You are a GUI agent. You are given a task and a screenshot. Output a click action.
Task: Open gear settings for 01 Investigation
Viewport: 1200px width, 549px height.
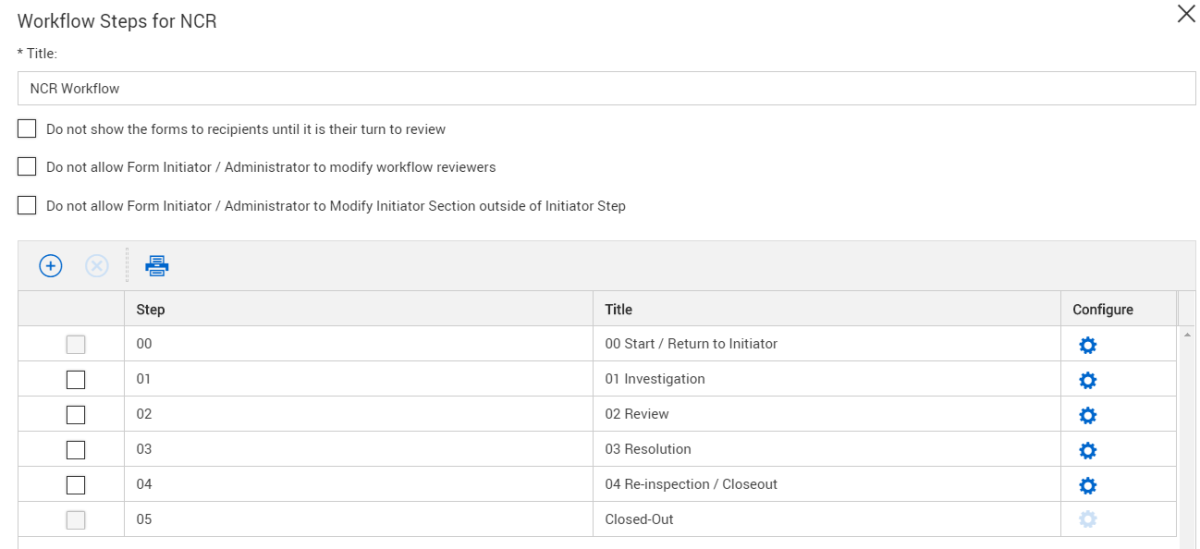tap(1088, 380)
